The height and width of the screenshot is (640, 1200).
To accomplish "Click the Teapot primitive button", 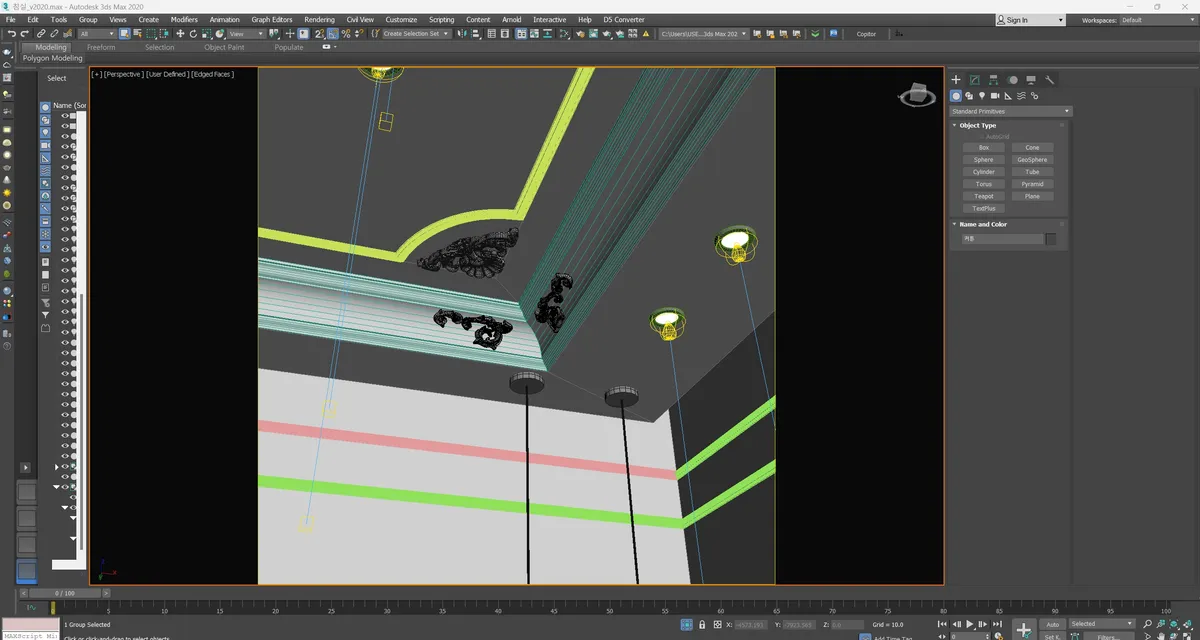I will coord(984,196).
